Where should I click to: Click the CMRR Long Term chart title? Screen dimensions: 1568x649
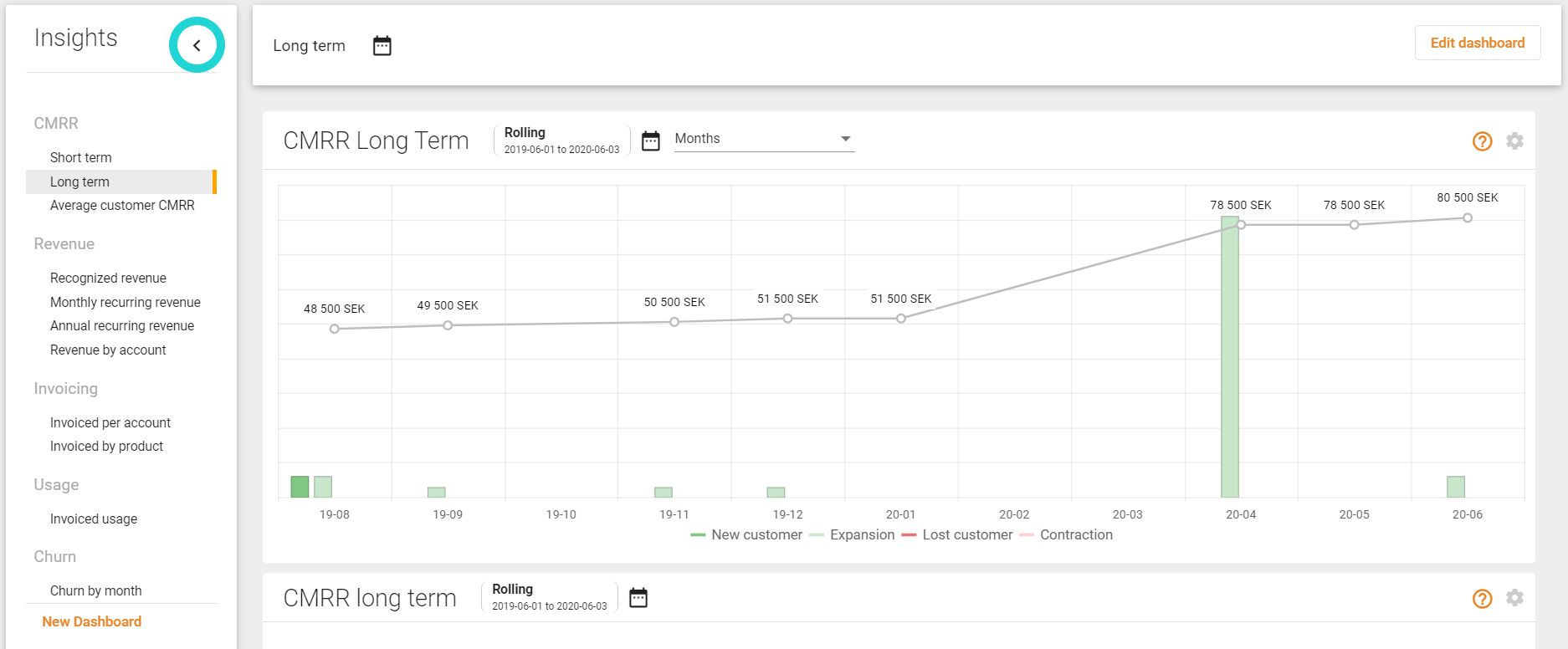point(376,141)
